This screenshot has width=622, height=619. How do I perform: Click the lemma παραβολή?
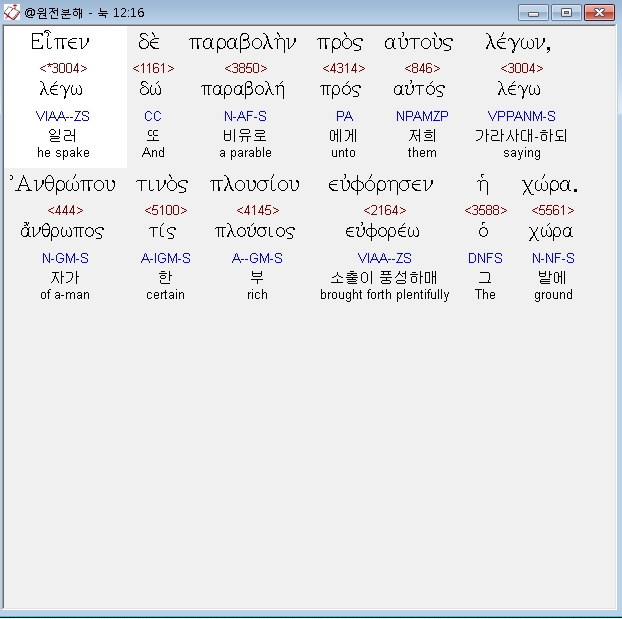(x=243, y=90)
